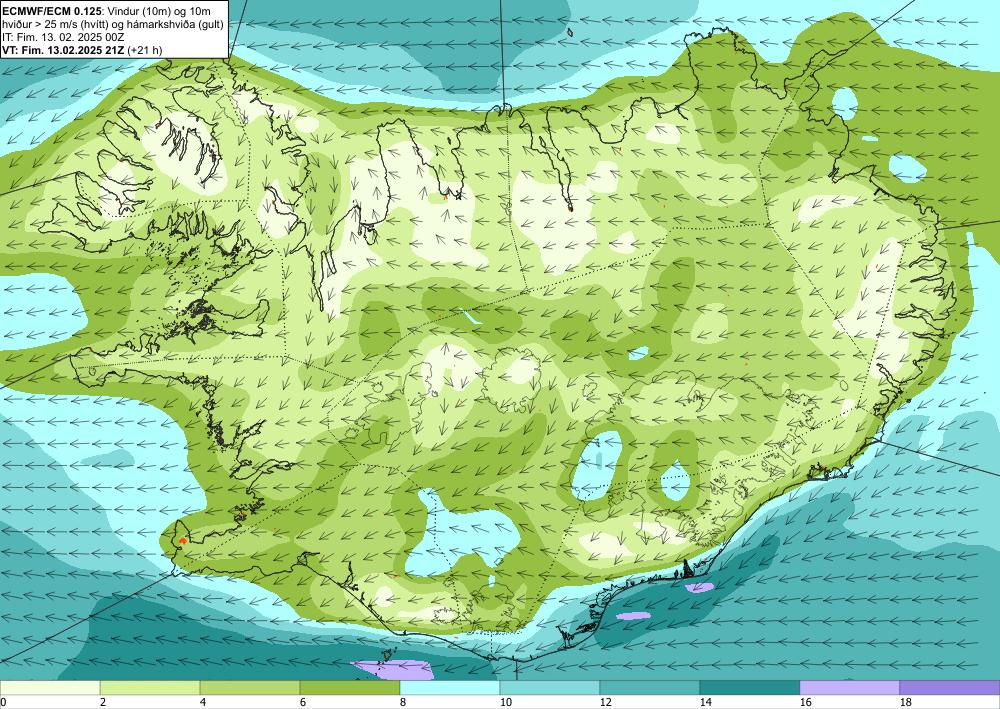Click the "VT: Fim. 13.02.2025 21Z" valid time

click(63, 50)
